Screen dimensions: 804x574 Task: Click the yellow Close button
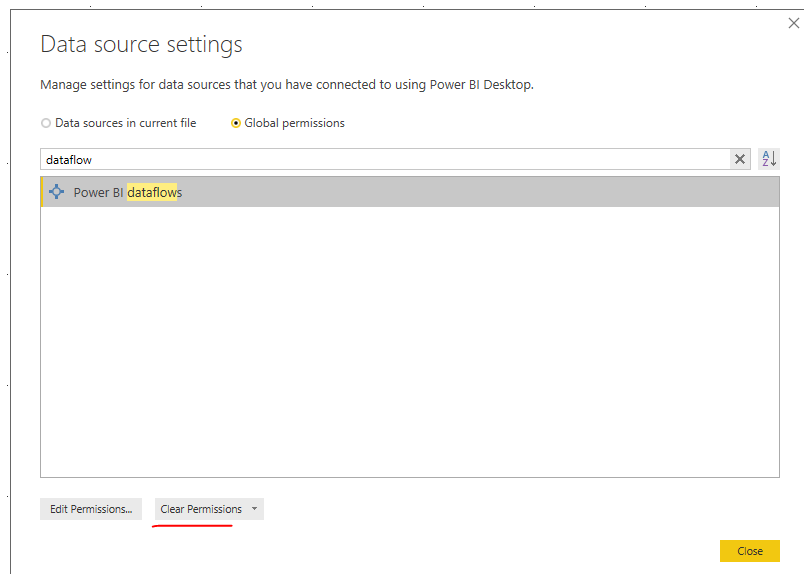pos(750,551)
